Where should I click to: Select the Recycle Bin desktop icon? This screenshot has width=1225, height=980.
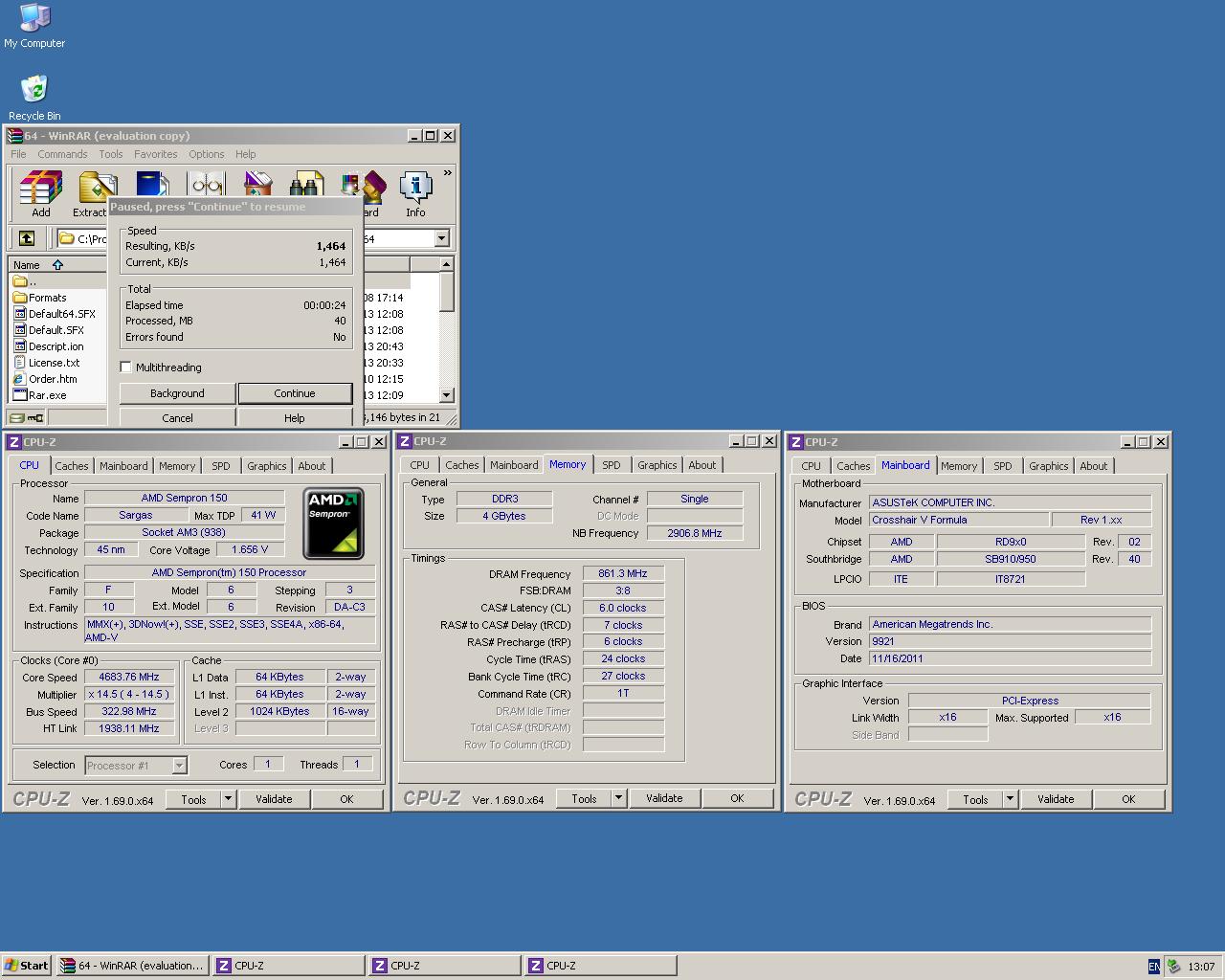(34, 98)
